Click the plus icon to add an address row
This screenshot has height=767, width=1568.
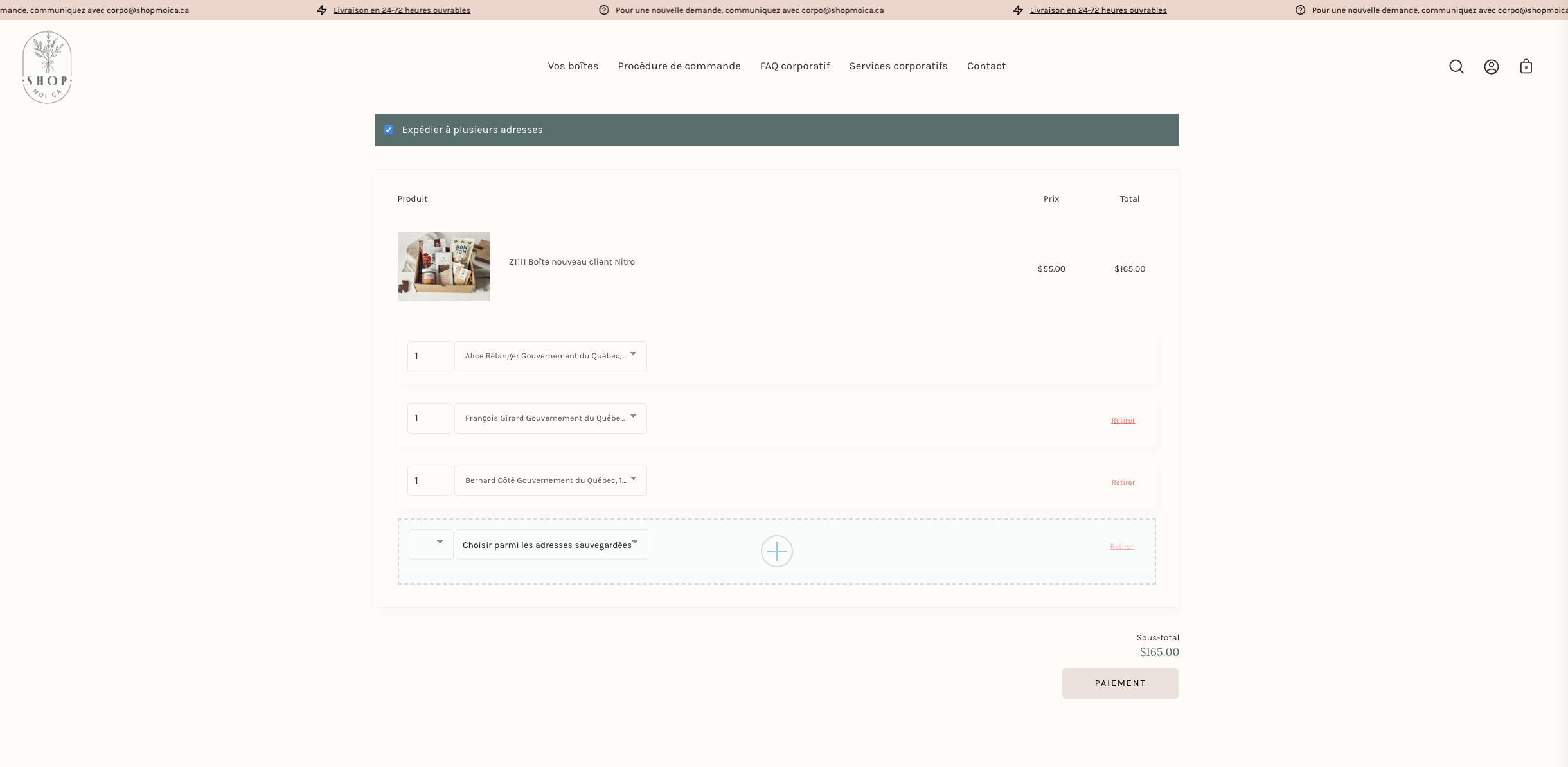coord(776,551)
